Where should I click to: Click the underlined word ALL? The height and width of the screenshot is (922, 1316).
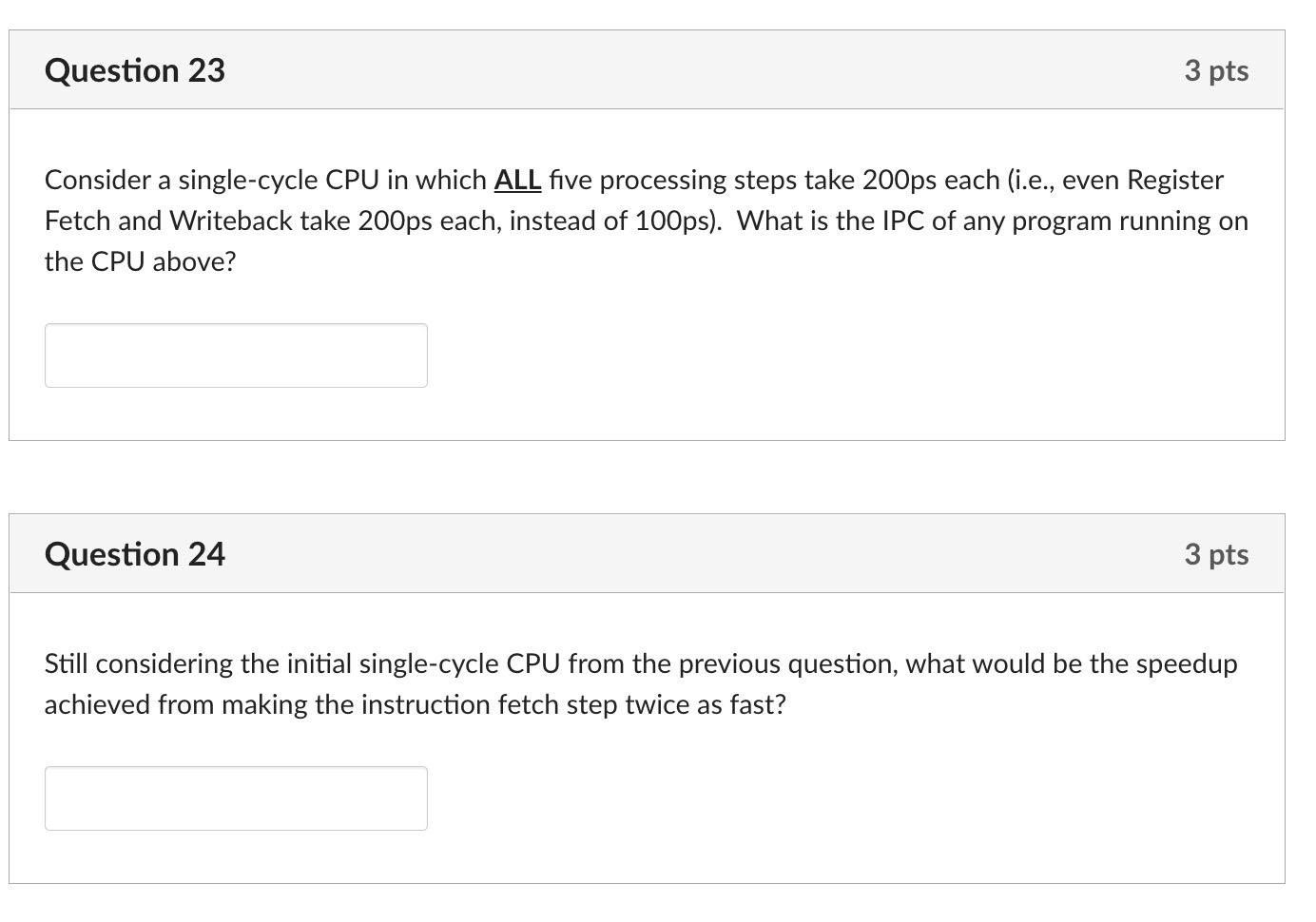pos(517,180)
